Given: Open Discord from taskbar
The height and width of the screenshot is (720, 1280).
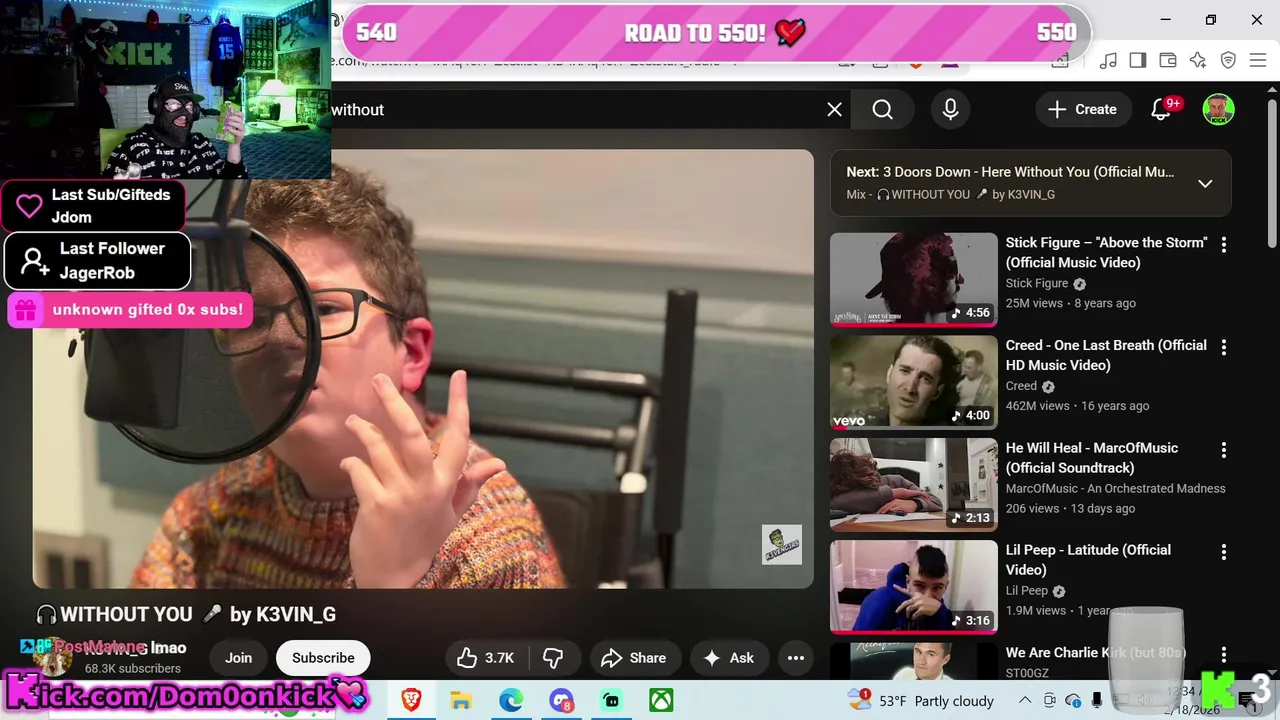Looking at the screenshot, I should tap(561, 700).
